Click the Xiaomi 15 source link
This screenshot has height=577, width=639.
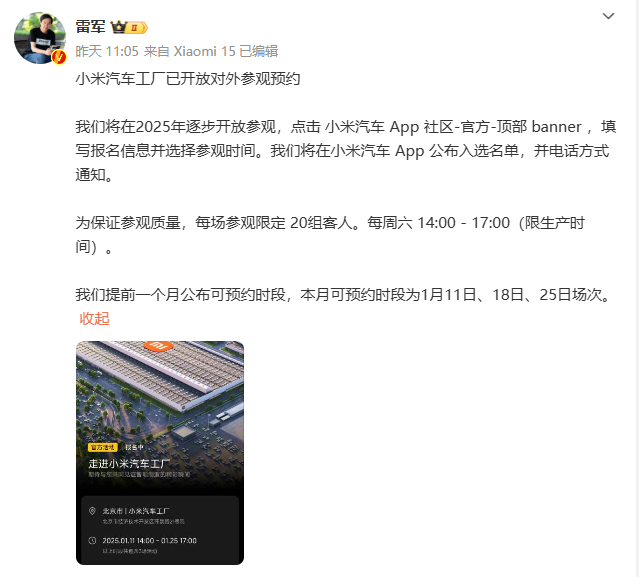point(205,51)
